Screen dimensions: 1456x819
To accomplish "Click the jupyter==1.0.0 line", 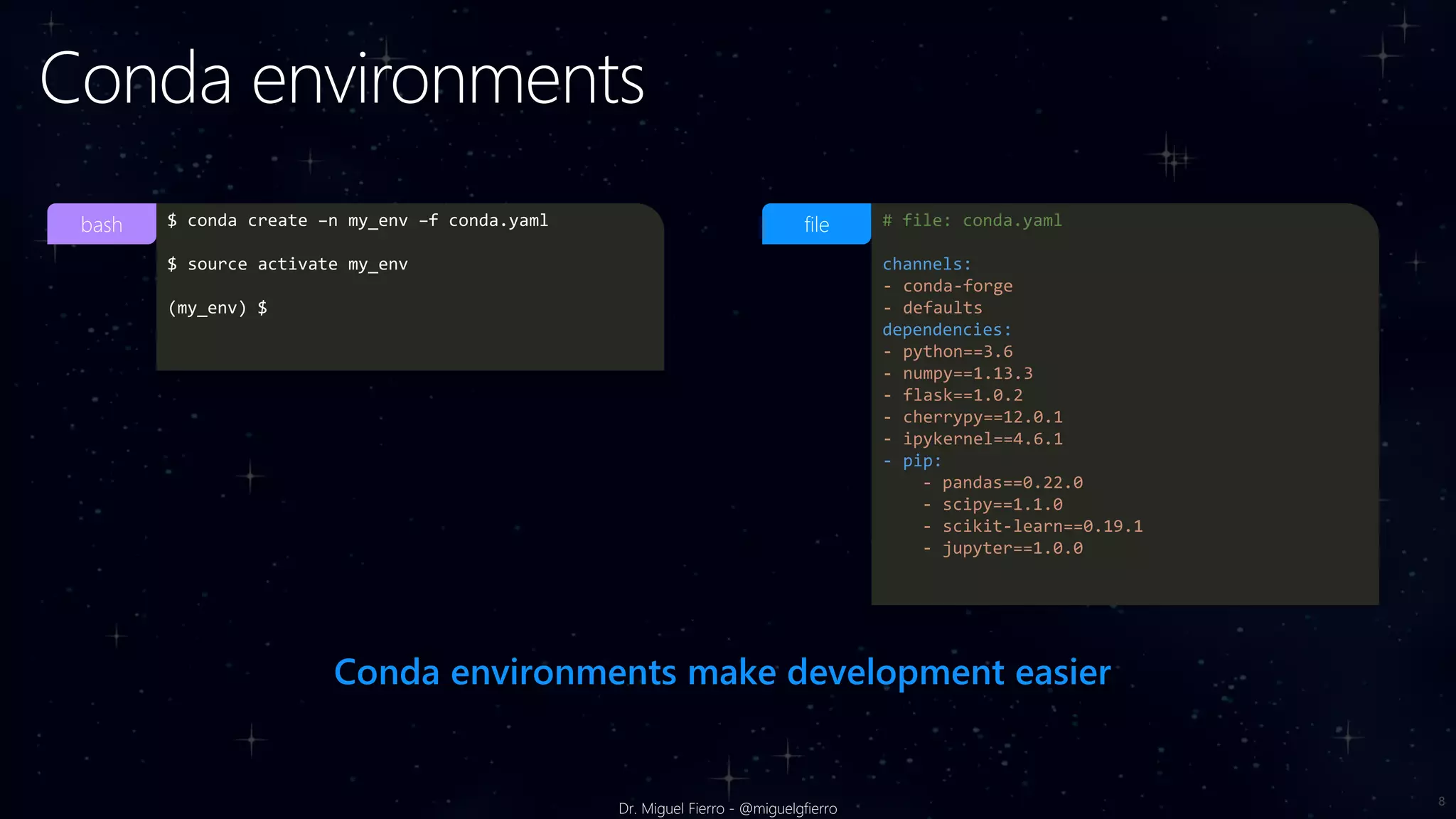I will click(x=1002, y=548).
